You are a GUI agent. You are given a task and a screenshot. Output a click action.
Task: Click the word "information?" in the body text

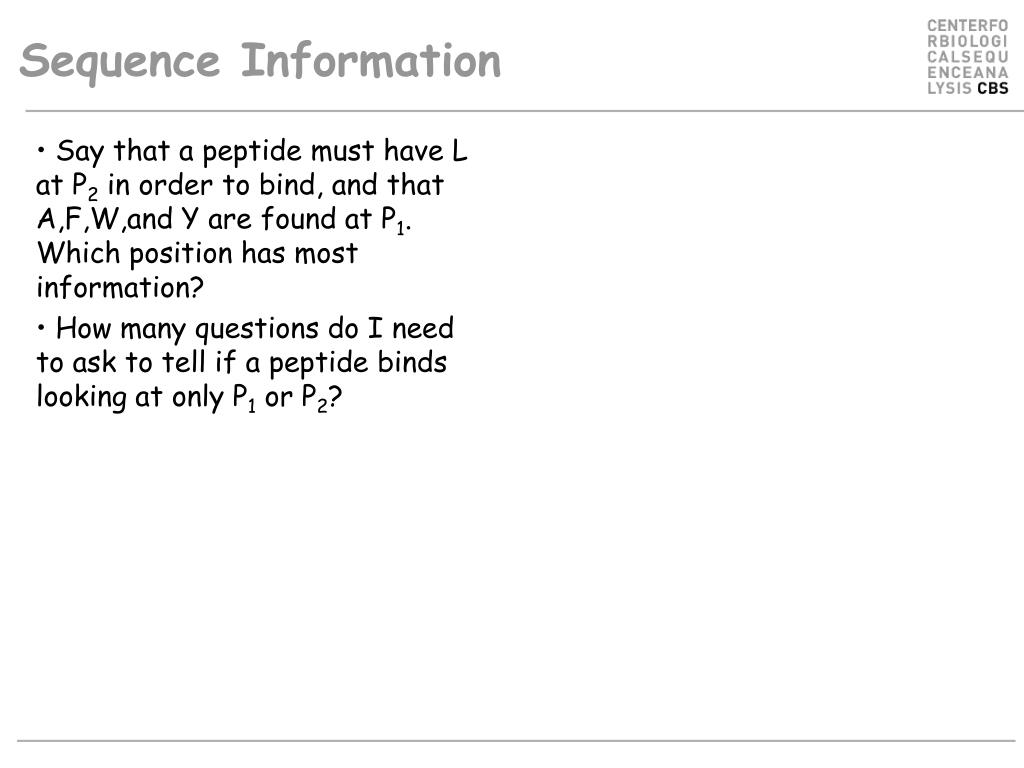click(x=120, y=287)
